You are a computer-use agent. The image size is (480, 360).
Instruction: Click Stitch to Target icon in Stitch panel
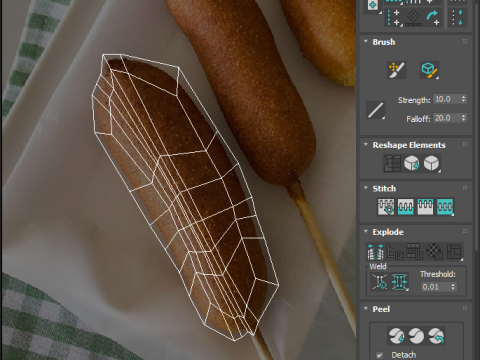tap(386, 207)
